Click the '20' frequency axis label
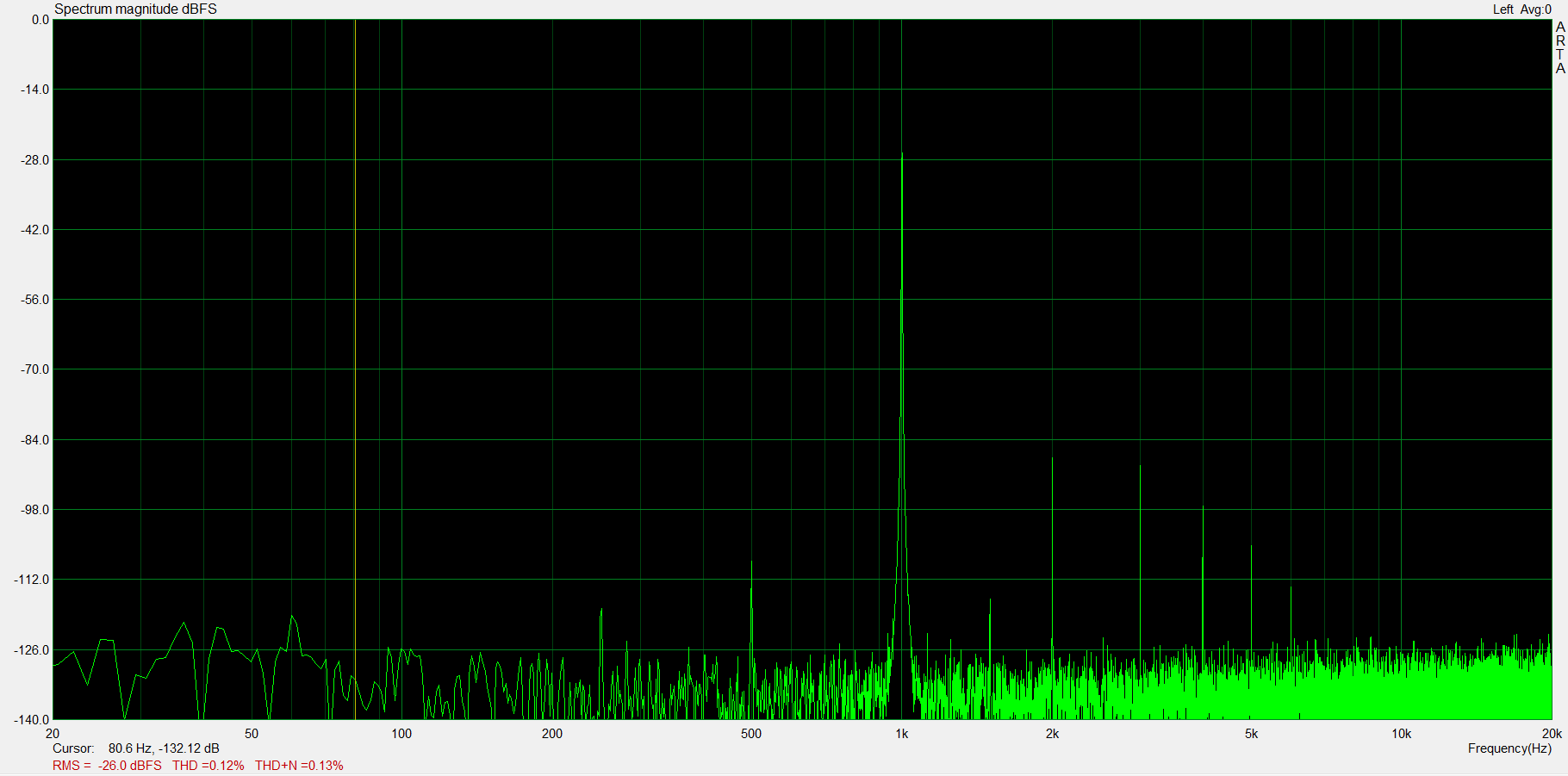Screen dimensions: 1568x776 (x=53, y=734)
